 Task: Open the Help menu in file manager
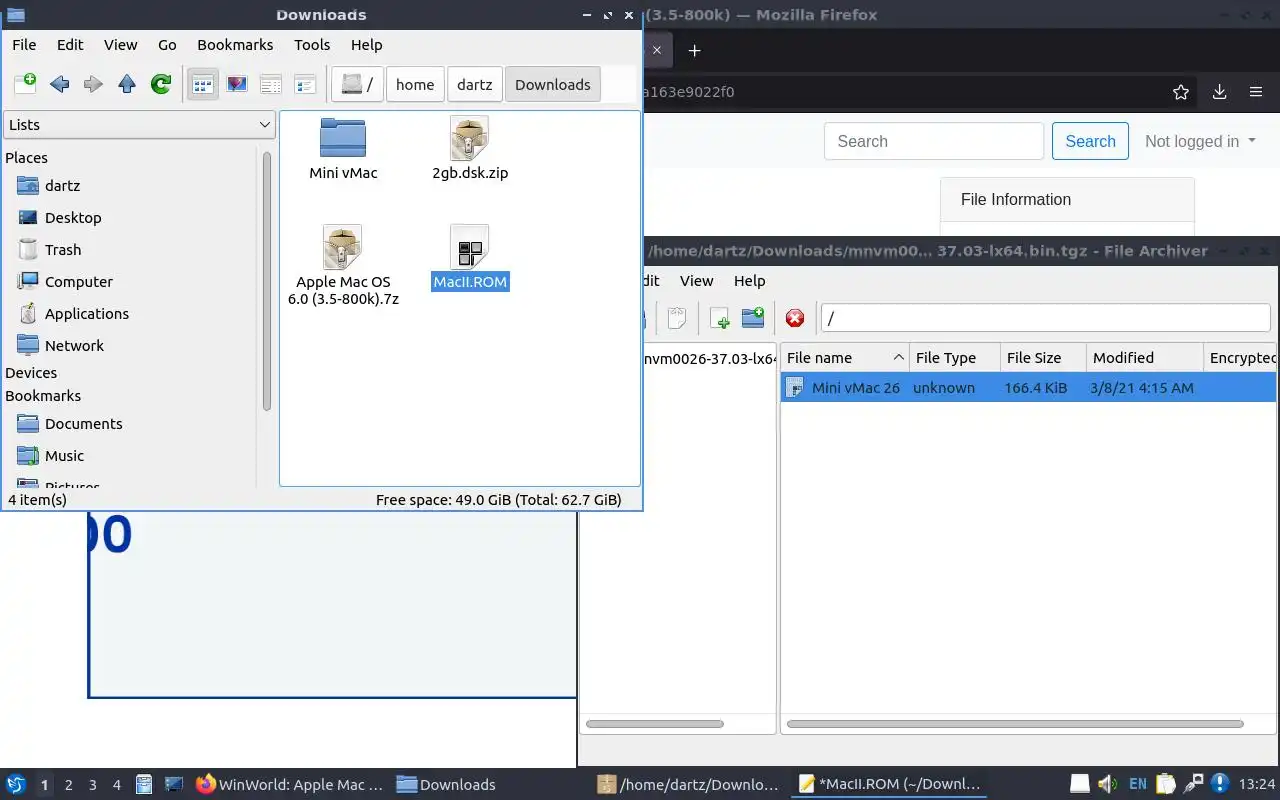click(367, 44)
